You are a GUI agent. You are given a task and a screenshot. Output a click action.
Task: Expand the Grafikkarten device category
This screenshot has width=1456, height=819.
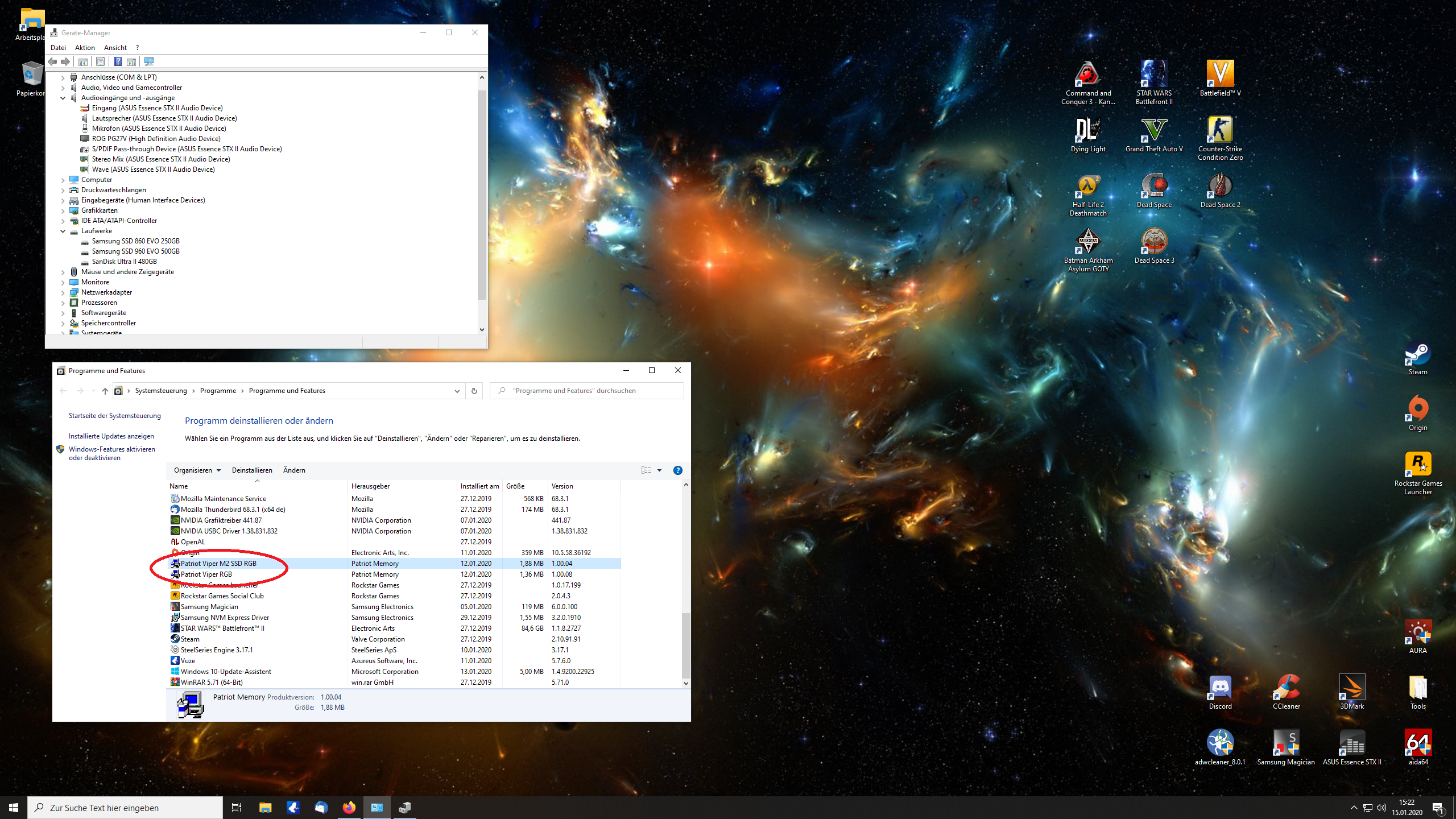63,210
